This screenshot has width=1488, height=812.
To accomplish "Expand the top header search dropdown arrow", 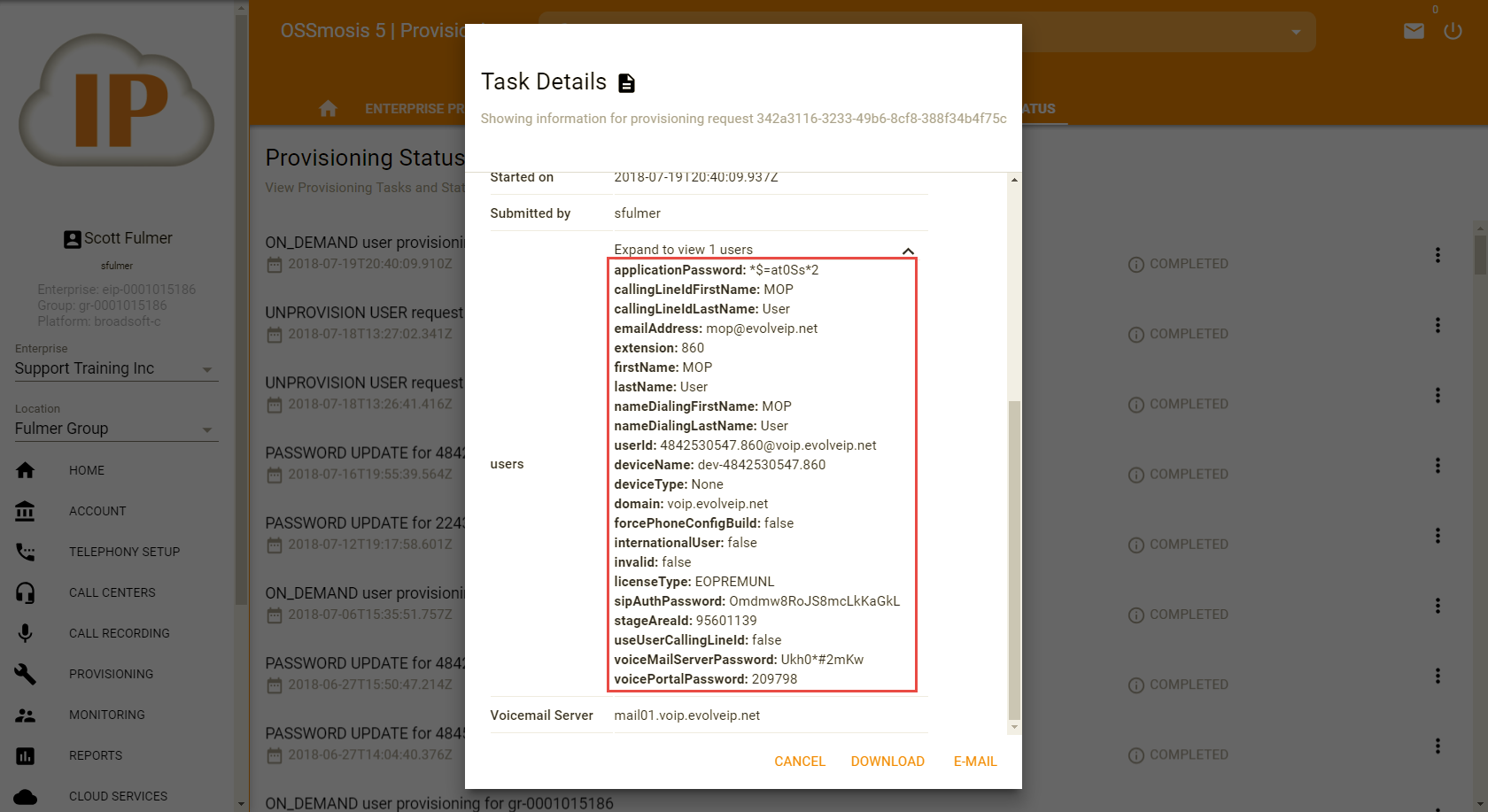I will (x=1296, y=32).
